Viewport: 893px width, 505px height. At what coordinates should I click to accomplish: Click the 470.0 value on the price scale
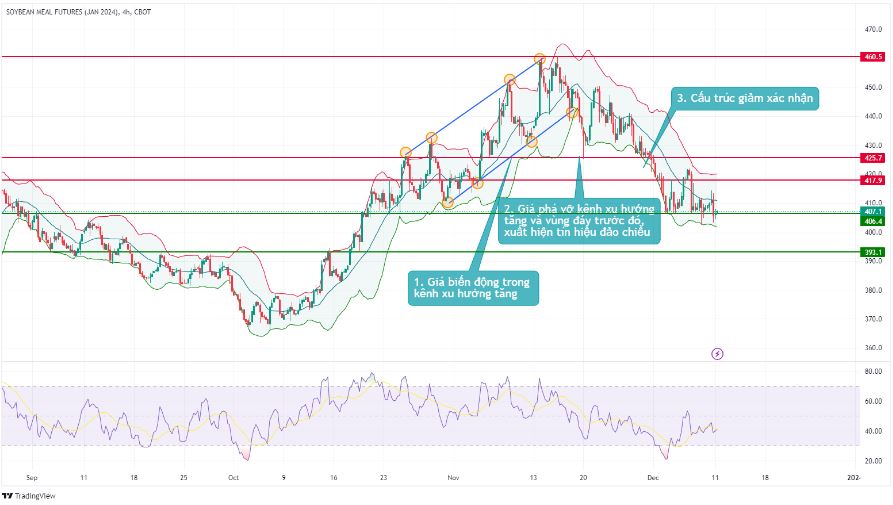tap(872, 29)
